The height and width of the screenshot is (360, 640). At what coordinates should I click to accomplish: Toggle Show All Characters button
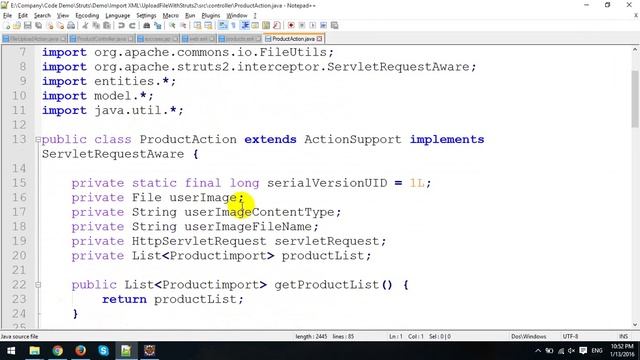click(x=233, y=25)
